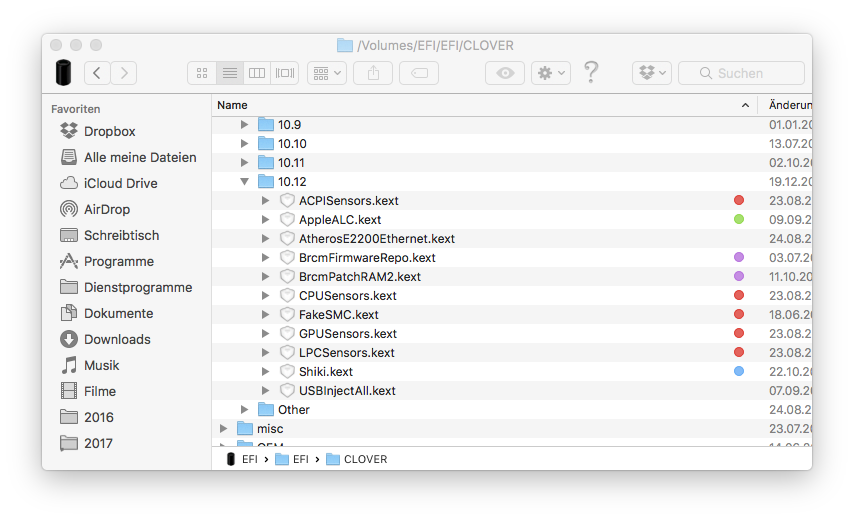Click the green tag of AppleALC.kext
This screenshot has width=854, height=520.
click(739, 219)
